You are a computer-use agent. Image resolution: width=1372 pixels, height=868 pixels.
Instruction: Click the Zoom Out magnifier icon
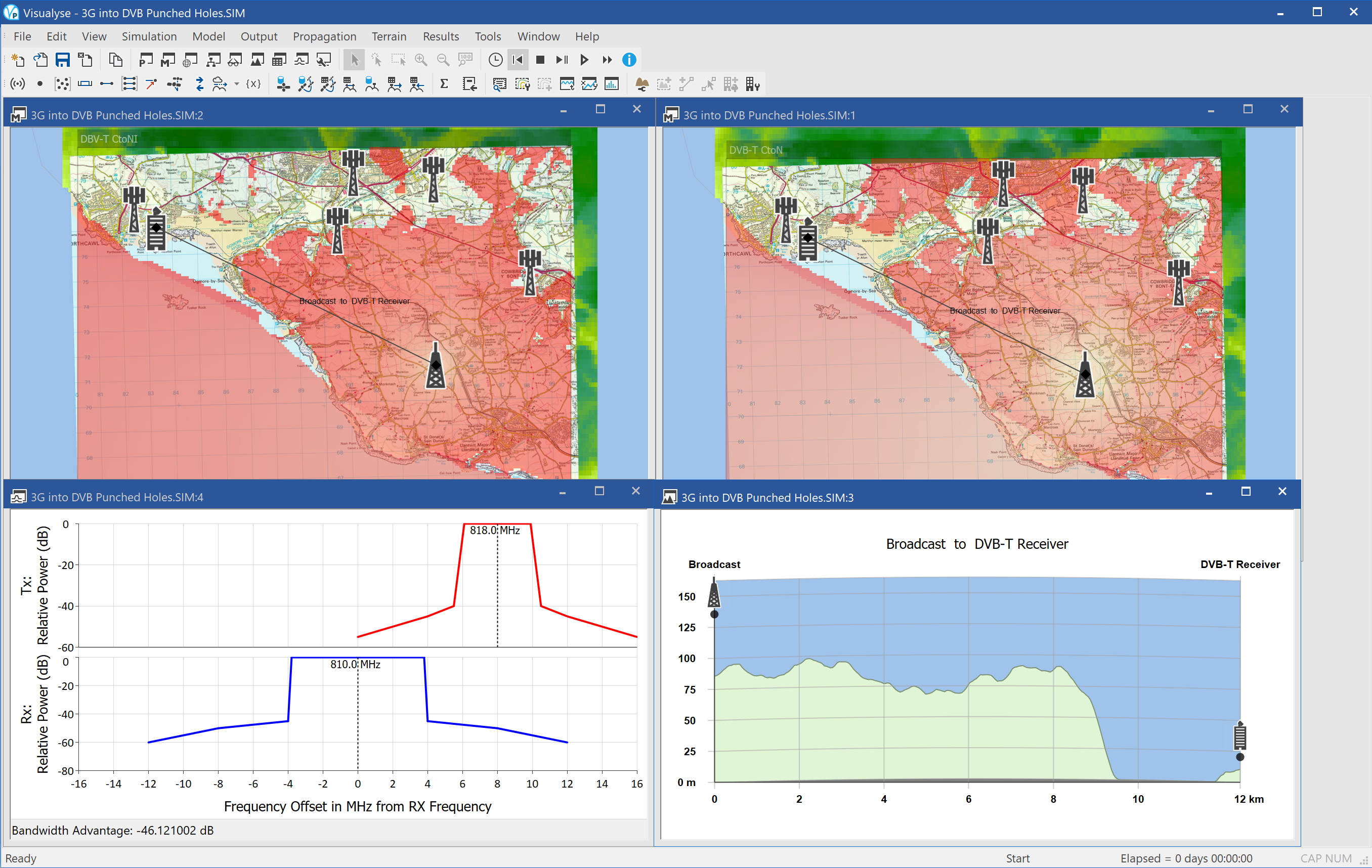(443, 60)
